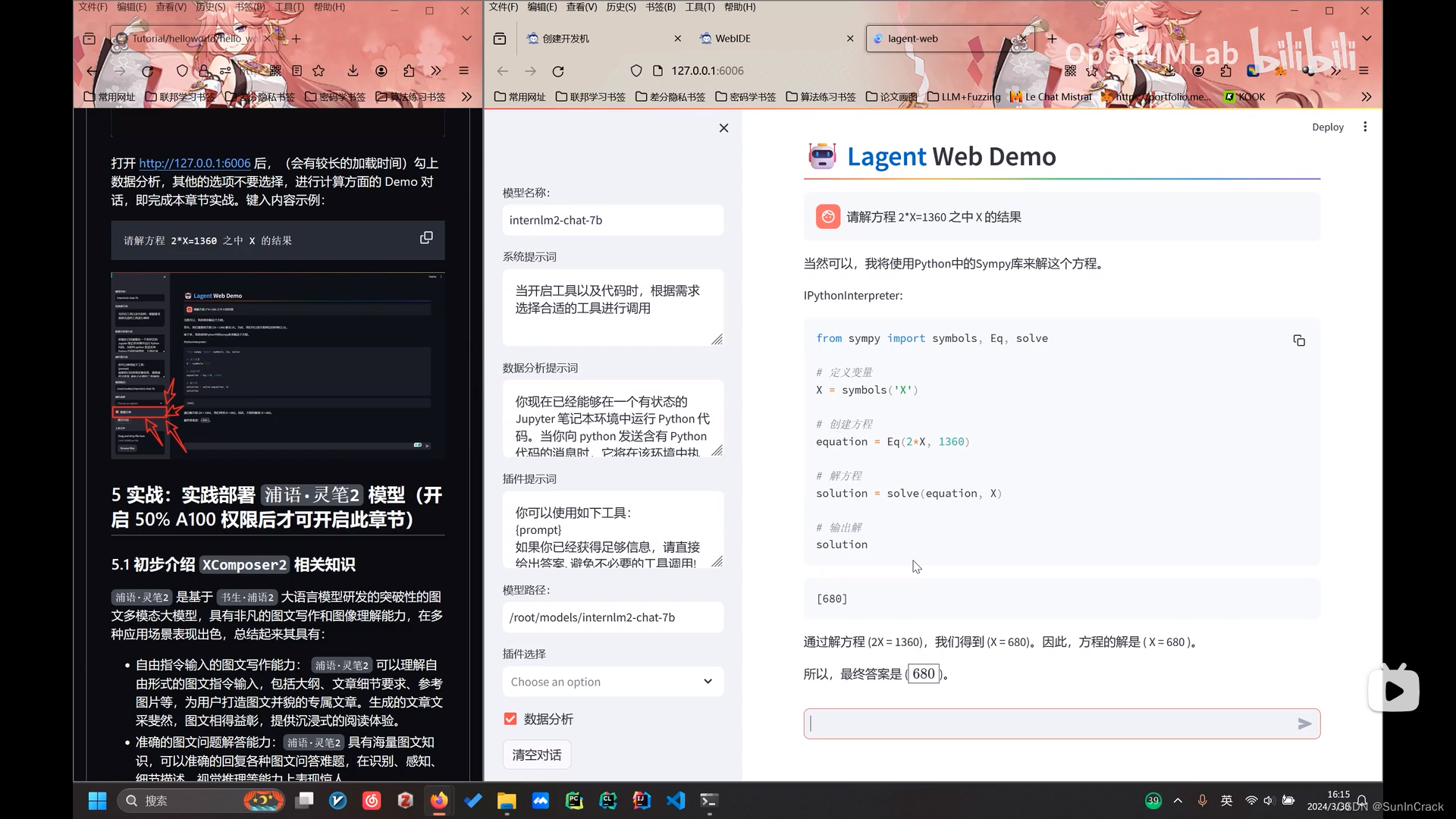This screenshot has height=819, width=1456.
Task: Show more bookmarks in the left browser
Action: click(466, 97)
